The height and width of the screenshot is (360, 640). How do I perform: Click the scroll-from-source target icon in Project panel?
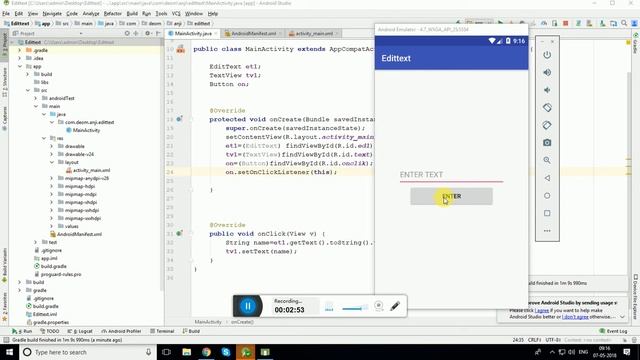tap(127, 33)
